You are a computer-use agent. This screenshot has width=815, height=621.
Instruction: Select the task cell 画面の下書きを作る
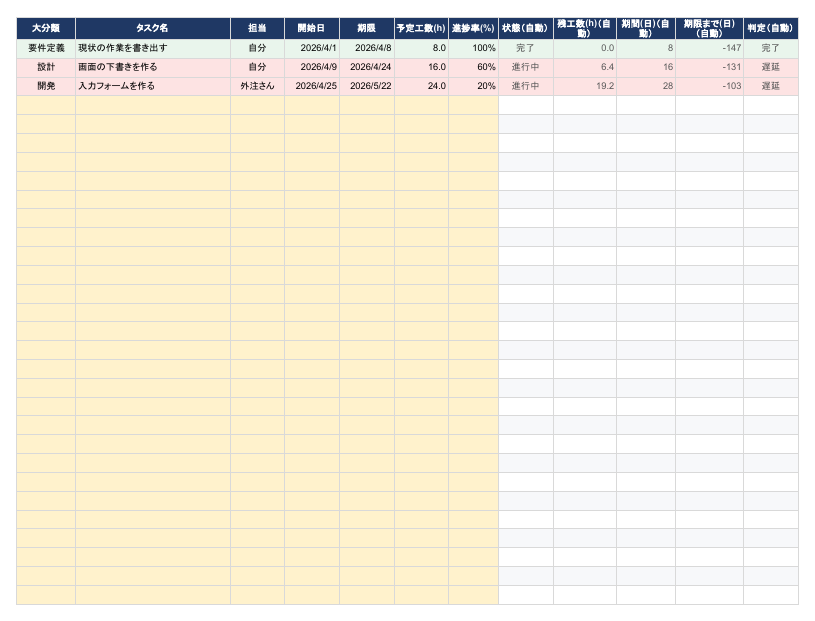click(153, 68)
